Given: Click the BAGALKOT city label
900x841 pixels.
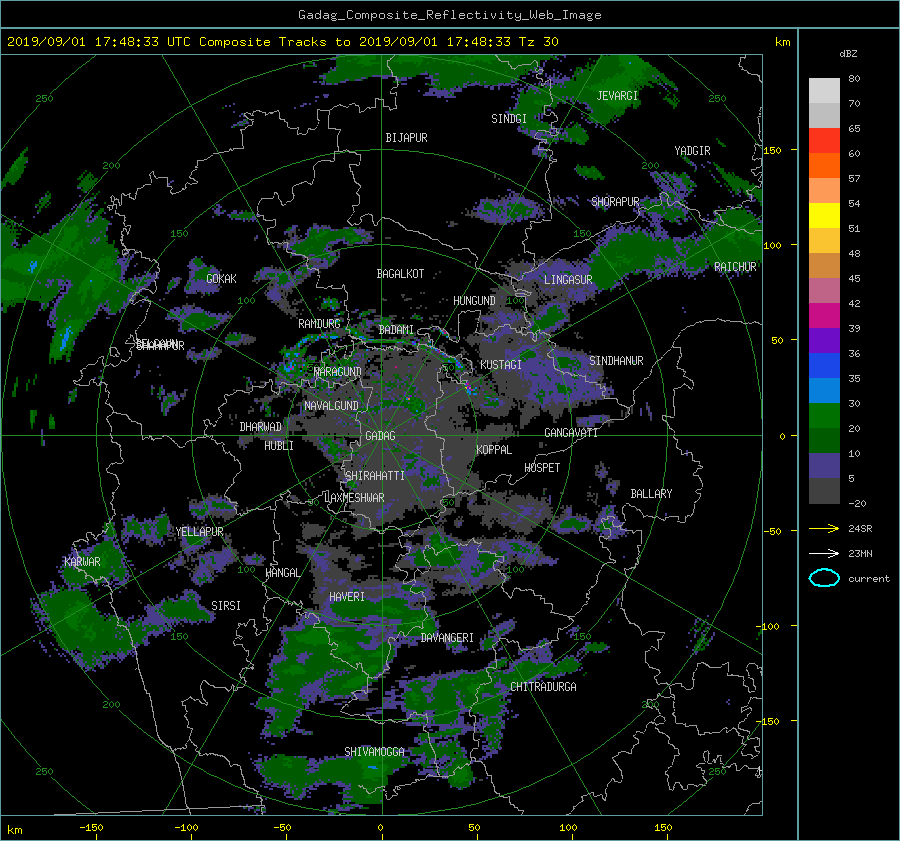Looking at the screenshot, I should pyautogui.click(x=400, y=274).
